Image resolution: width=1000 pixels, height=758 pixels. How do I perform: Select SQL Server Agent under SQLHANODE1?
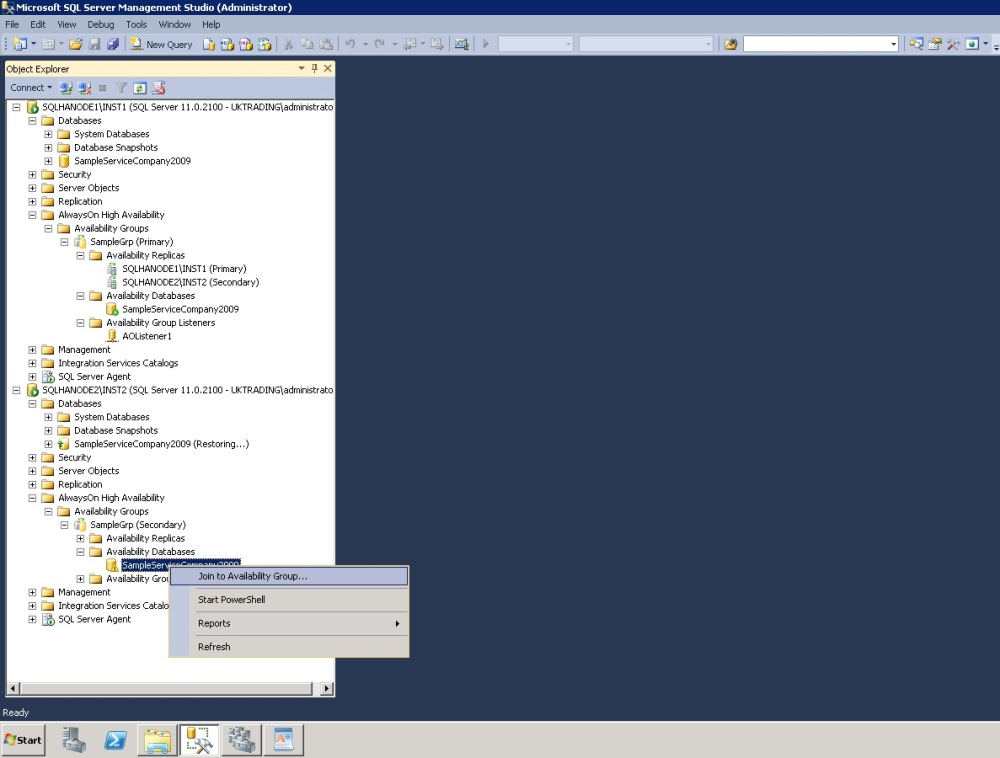[94, 377]
